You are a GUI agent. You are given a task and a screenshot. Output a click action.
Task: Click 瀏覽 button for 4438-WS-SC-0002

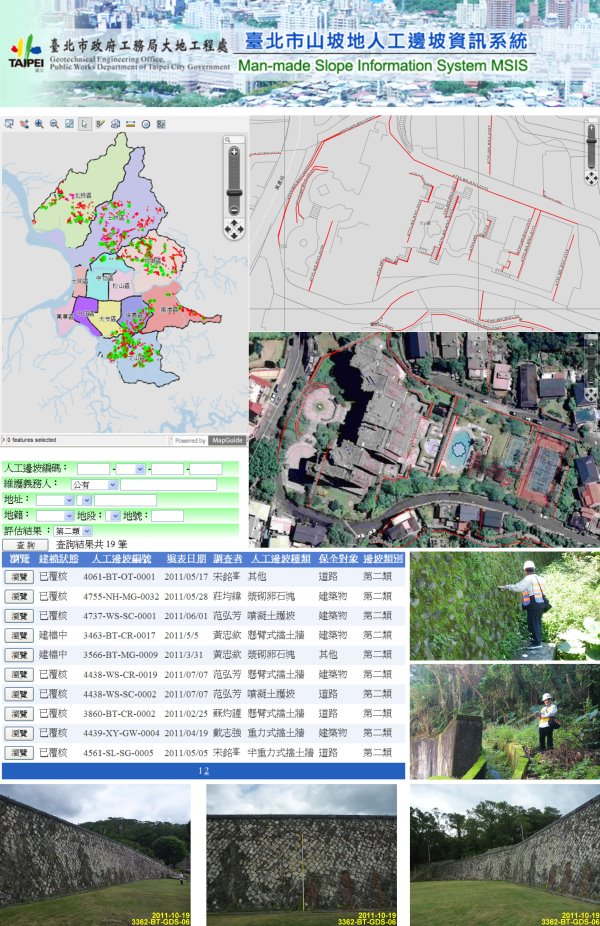pyautogui.click(x=19, y=694)
